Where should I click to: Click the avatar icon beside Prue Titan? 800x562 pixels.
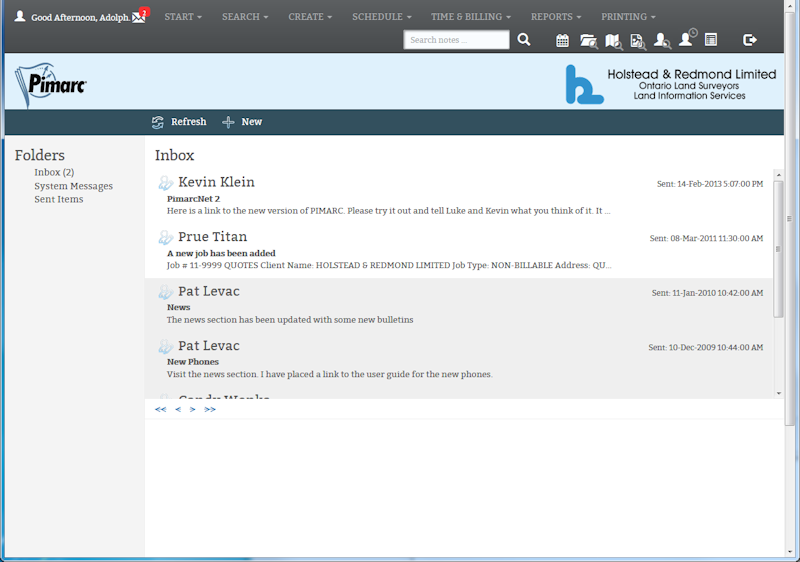click(165, 237)
